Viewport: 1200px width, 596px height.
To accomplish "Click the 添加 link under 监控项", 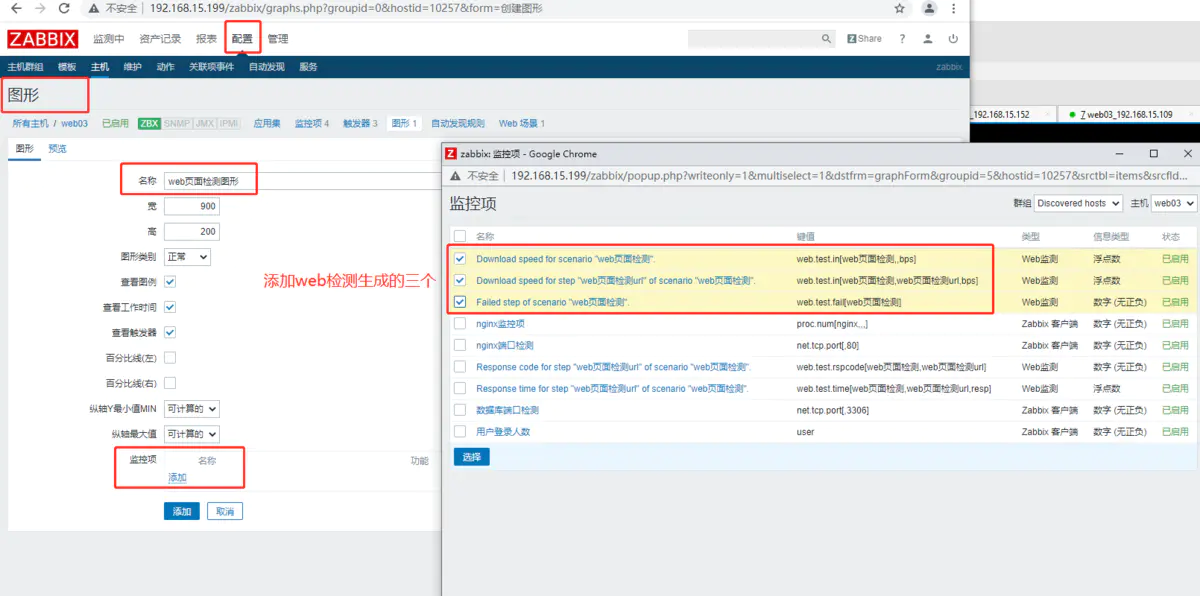I will [177, 478].
